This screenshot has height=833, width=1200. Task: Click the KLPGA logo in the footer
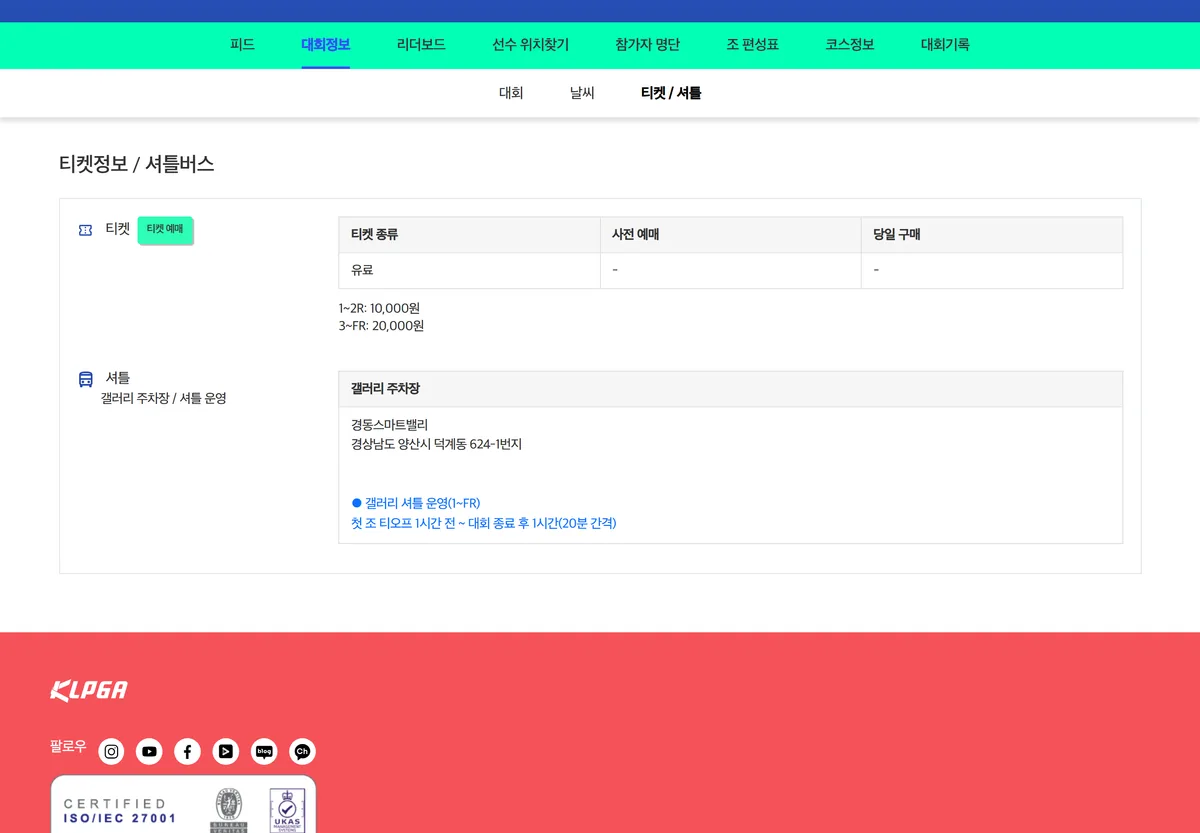[x=89, y=691]
